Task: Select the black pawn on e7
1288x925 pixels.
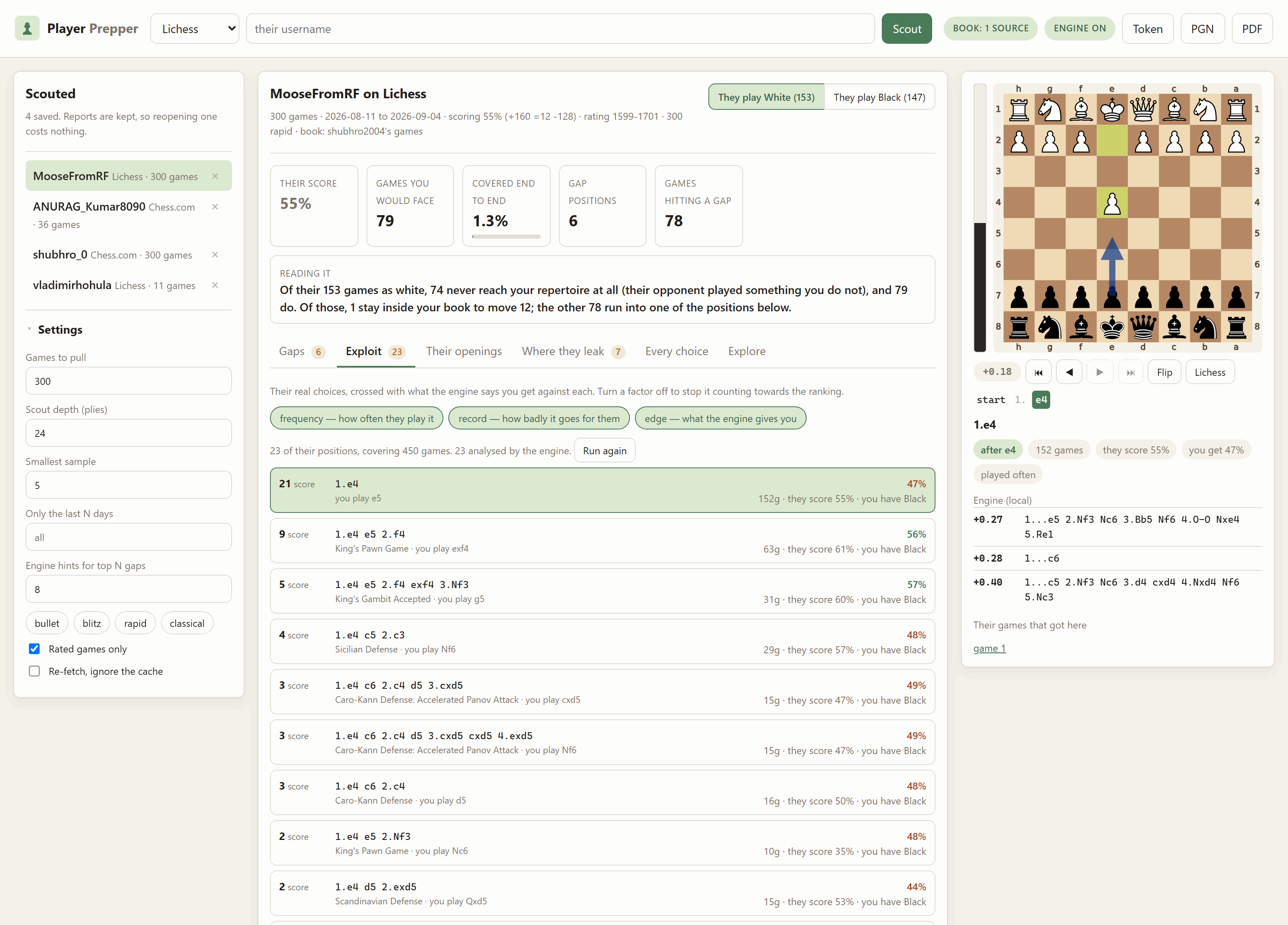Action: (1112, 296)
